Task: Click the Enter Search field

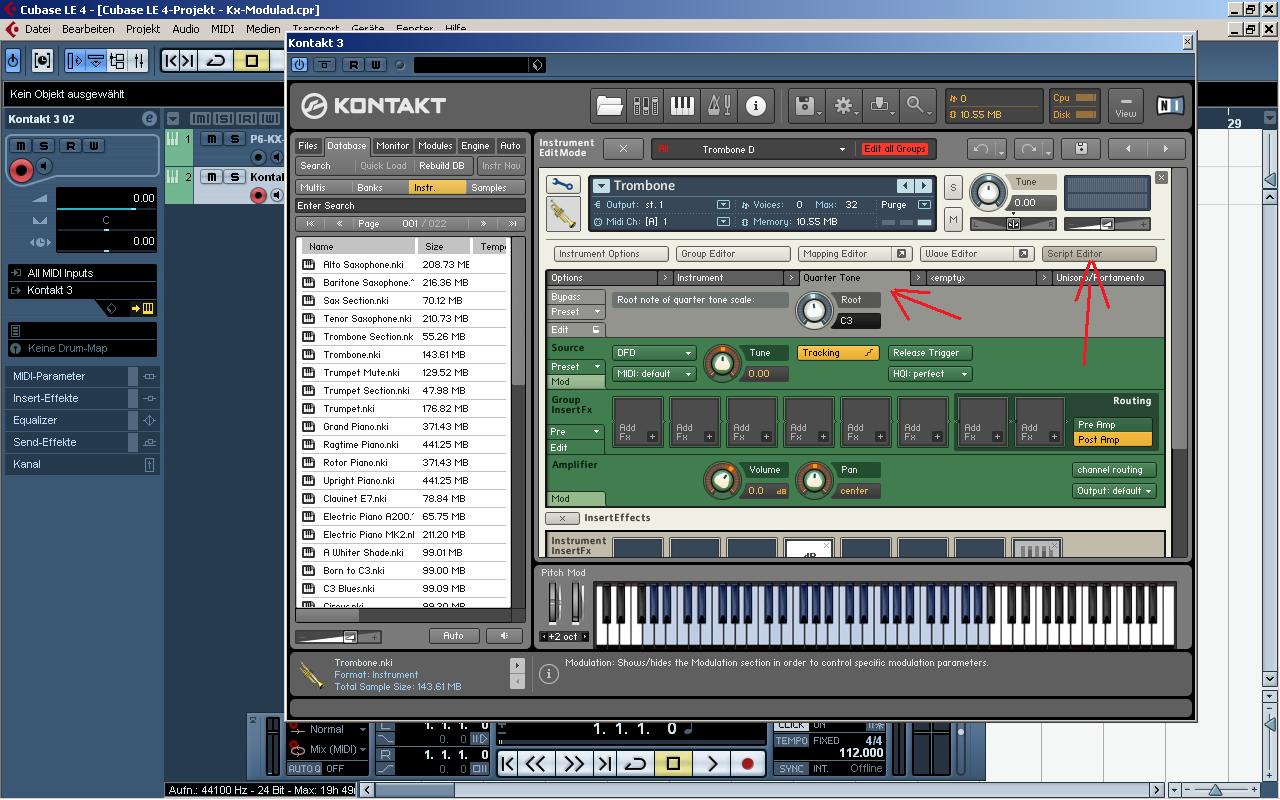Action: click(x=409, y=206)
